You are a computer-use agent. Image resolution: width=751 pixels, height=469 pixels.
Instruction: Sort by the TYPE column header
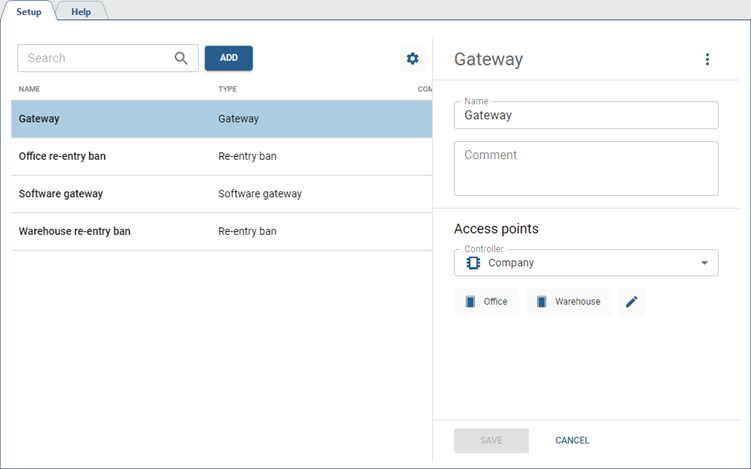227,89
